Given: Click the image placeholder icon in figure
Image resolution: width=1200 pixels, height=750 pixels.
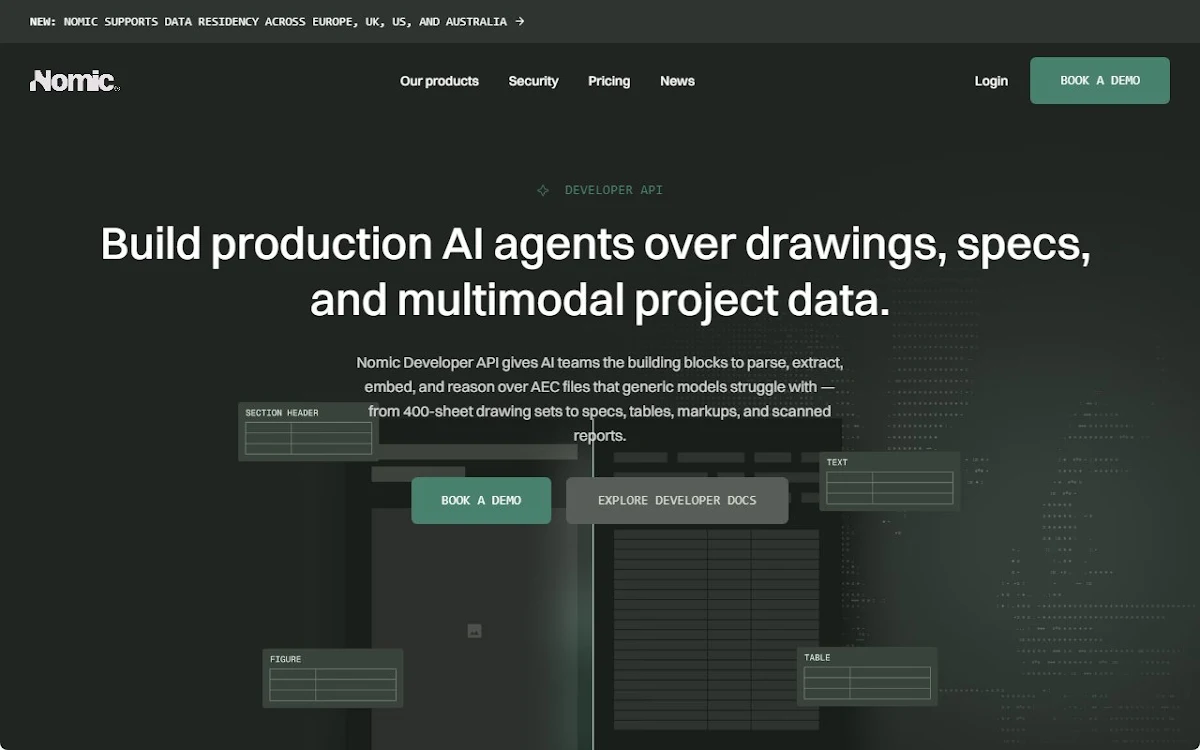Looking at the screenshot, I should tap(474, 630).
